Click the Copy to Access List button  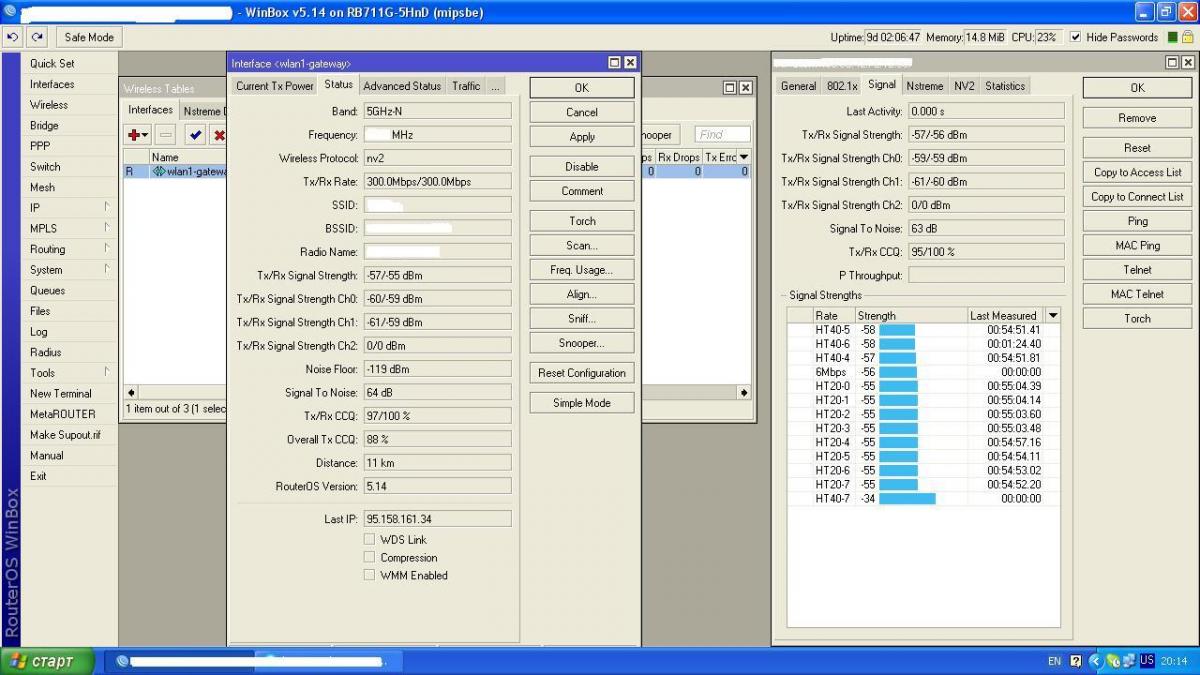[x=1137, y=172]
